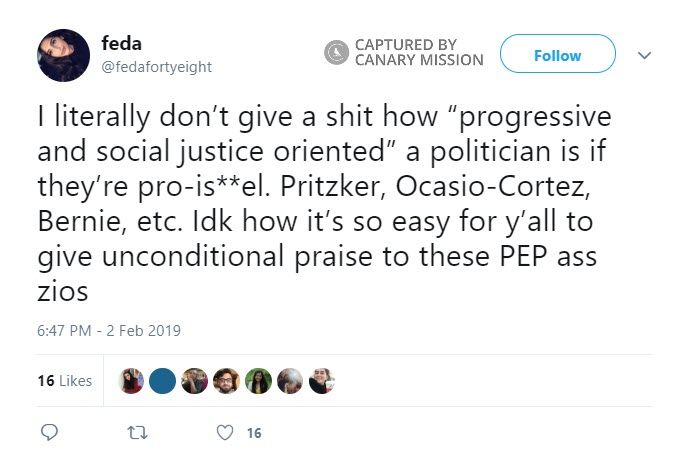Viewport: 687px width, 468px height.
Task: Click the "Captured by Canary Mission" label
Action: pyautogui.click(x=418, y=53)
